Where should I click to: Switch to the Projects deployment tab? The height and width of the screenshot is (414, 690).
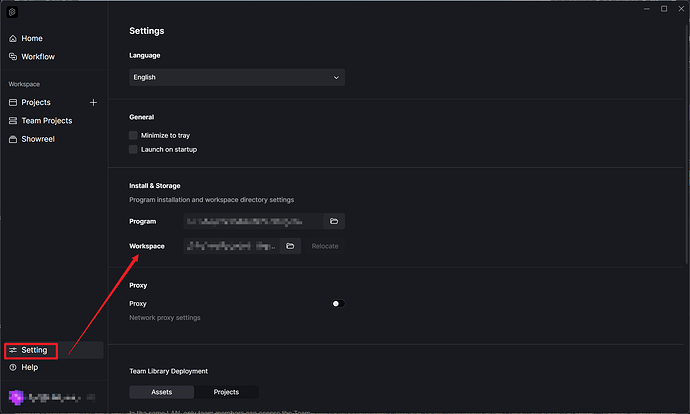(226, 392)
